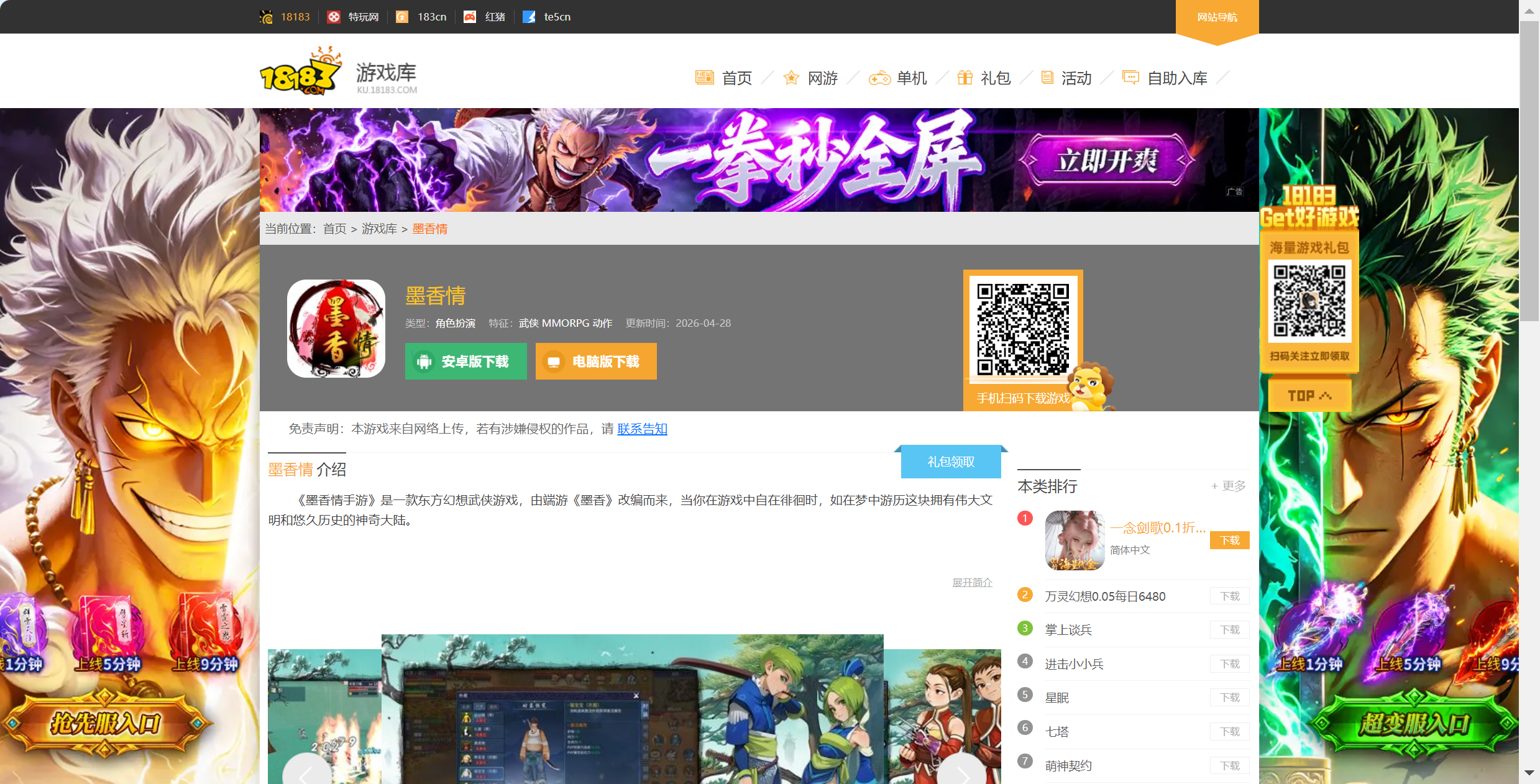Viewport: 1540px width, 784px height.
Task: Click the 墨香情 game icon
Action: [x=336, y=328]
